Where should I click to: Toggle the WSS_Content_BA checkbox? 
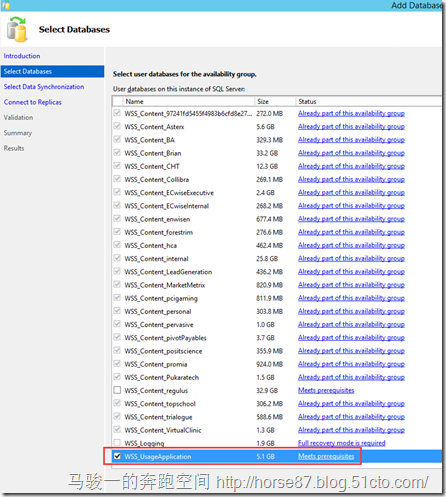(117, 139)
